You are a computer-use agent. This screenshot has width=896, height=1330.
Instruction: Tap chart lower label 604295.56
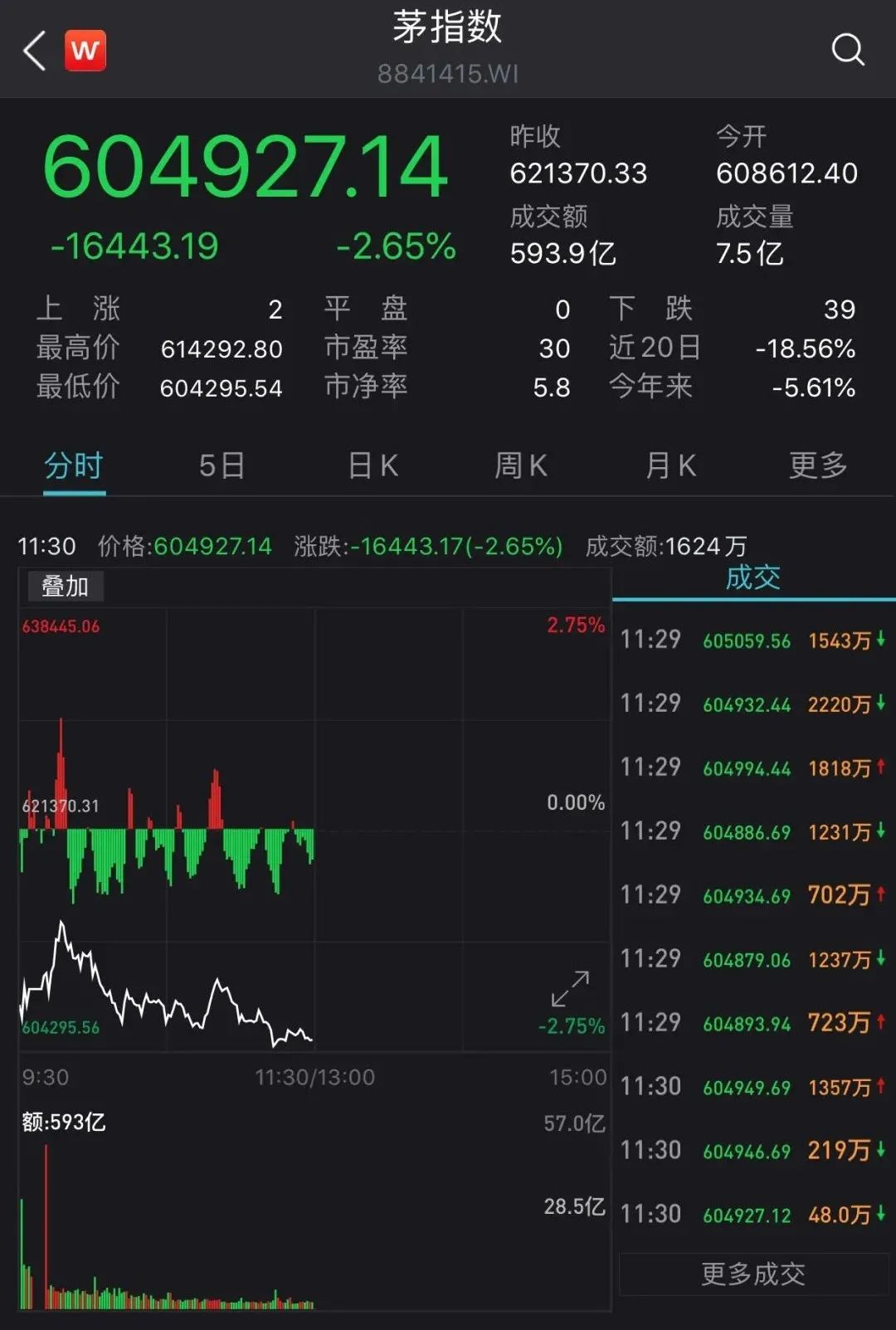click(61, 1027)
